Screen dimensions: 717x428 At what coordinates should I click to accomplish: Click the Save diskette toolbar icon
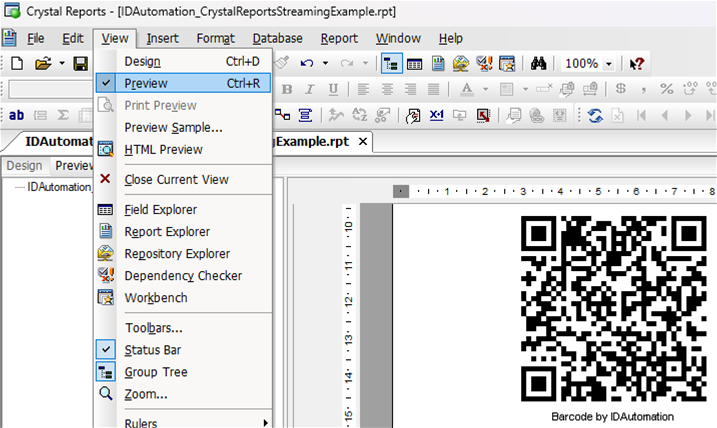click(x=80, y=64)
